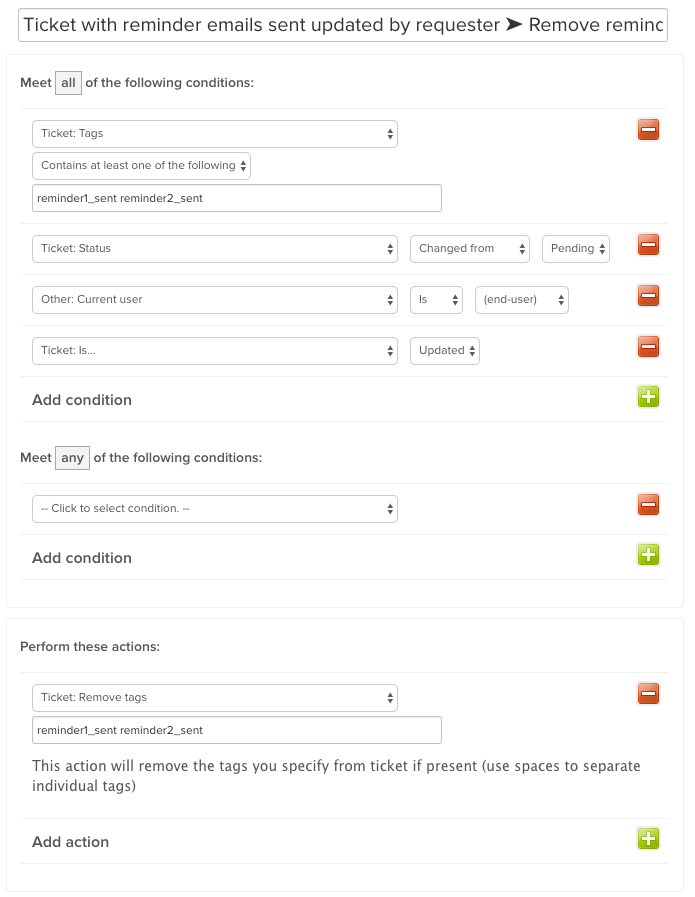The height and width of the screenshot is (897, 695).
Task: Click the trigger title text field
Action: pos(343,25)
